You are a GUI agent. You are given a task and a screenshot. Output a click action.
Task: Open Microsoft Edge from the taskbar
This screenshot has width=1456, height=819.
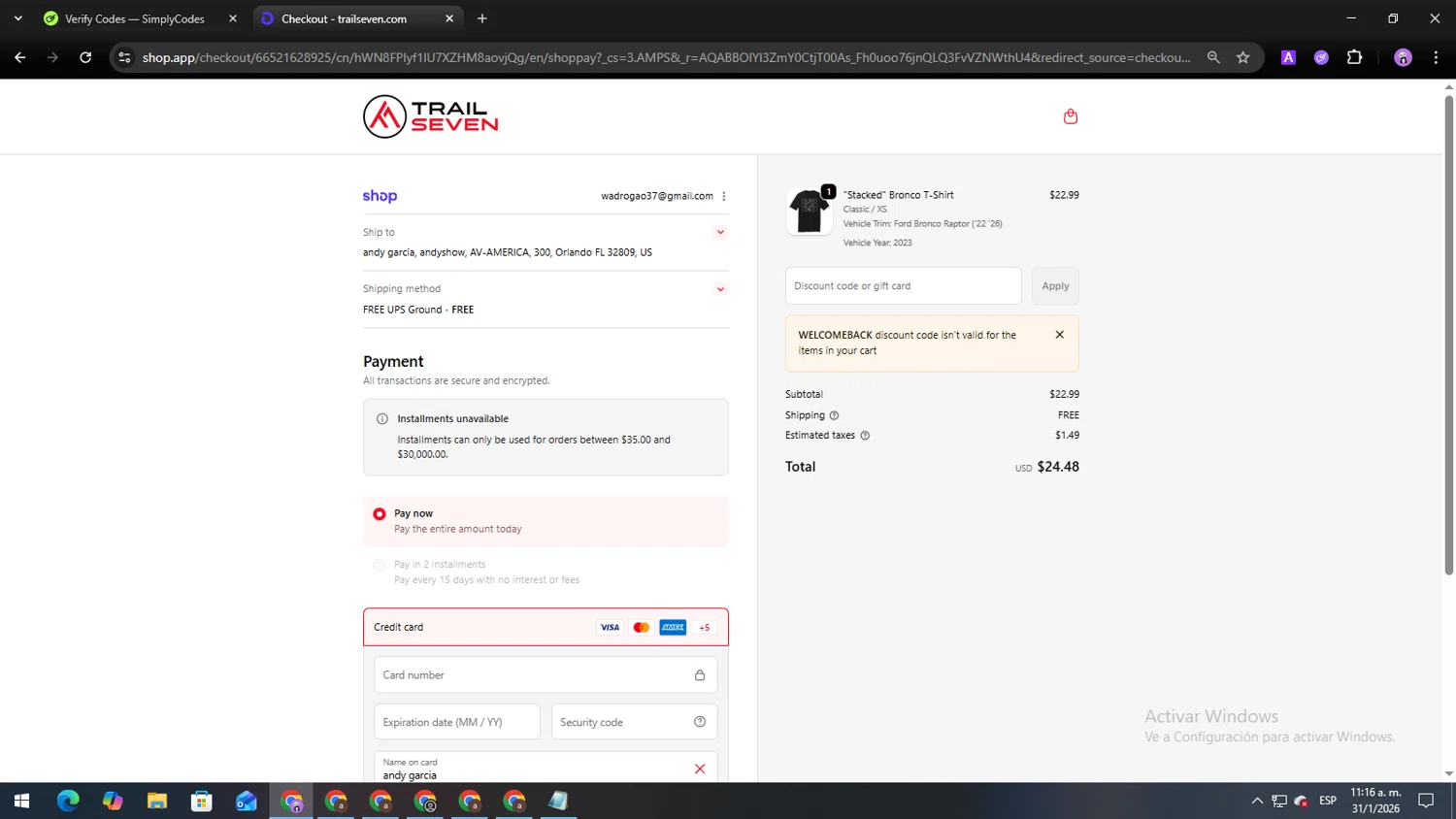(68, 801)
